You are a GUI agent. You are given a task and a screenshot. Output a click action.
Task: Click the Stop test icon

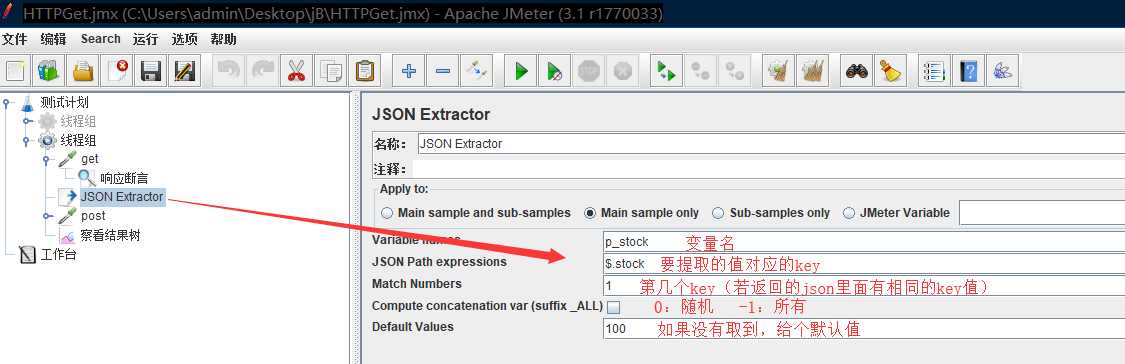point(589,70)
